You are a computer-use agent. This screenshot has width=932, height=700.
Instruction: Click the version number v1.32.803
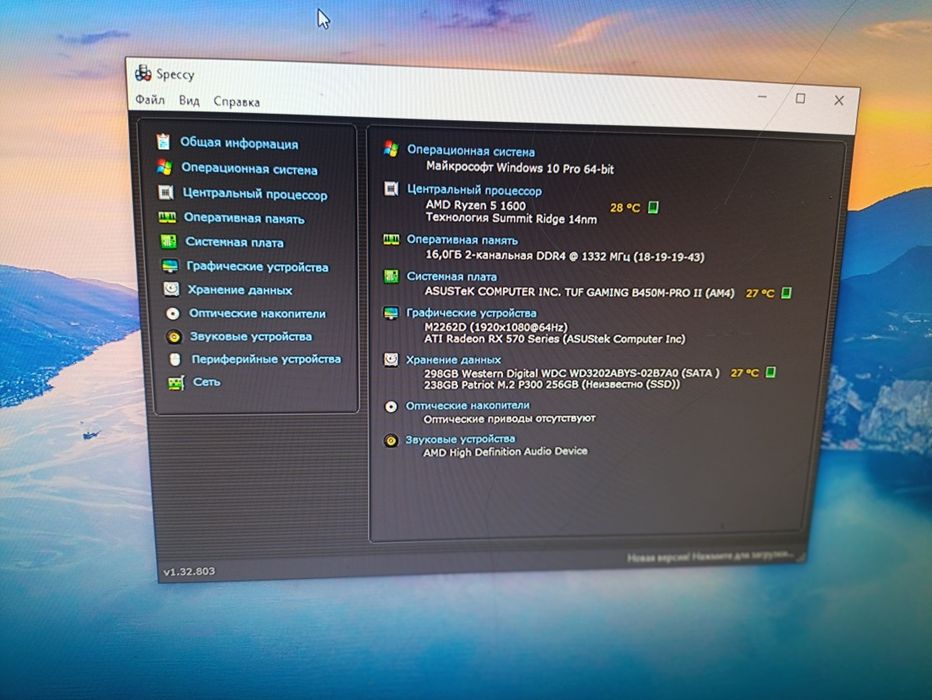[x=189, y=571]
